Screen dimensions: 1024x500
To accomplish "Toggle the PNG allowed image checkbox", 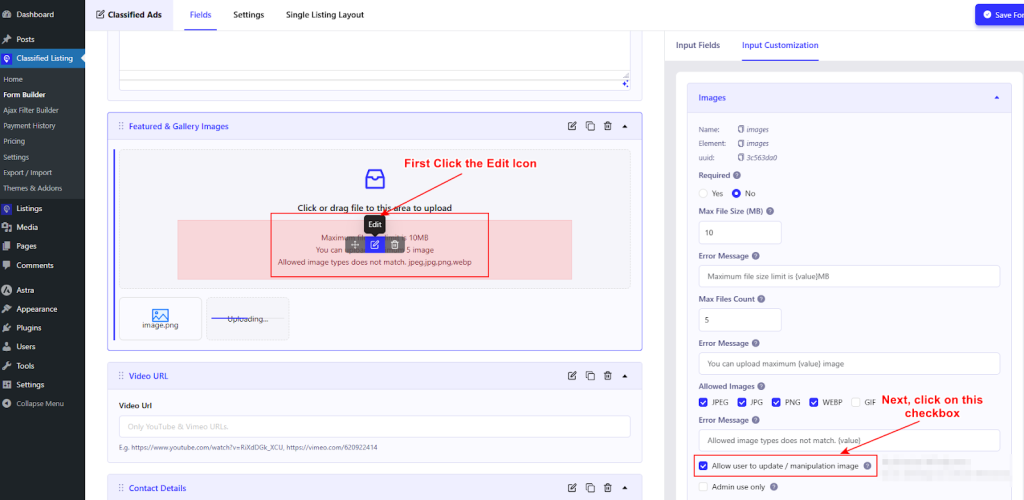I will pos(776,402).
